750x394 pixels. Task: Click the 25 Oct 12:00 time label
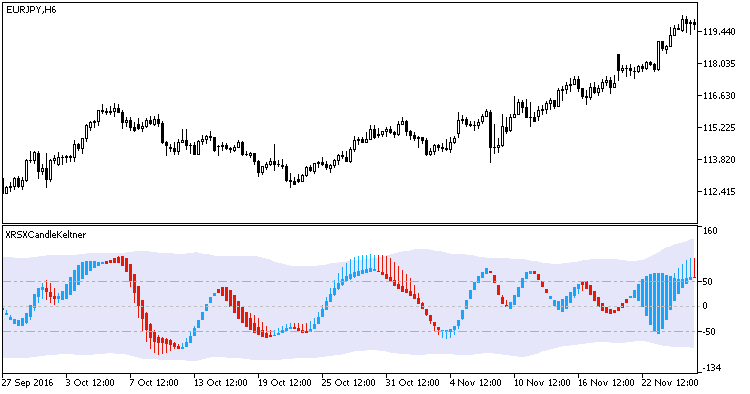click(x=349, y=383)
